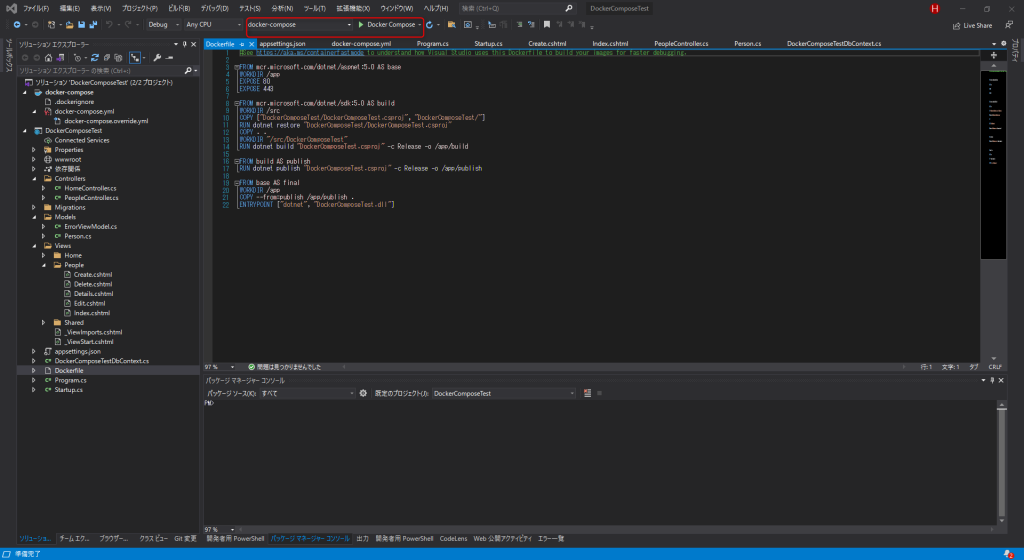Click the CRLF line ending indicator
The height and width of the screenshot is (560, 1024).
pos(995,367)
